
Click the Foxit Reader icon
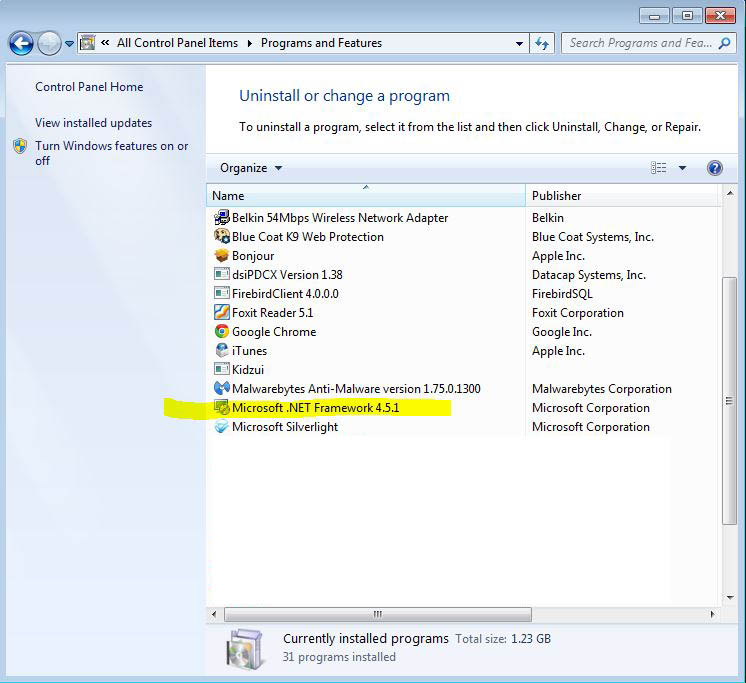tap(222, 312)
